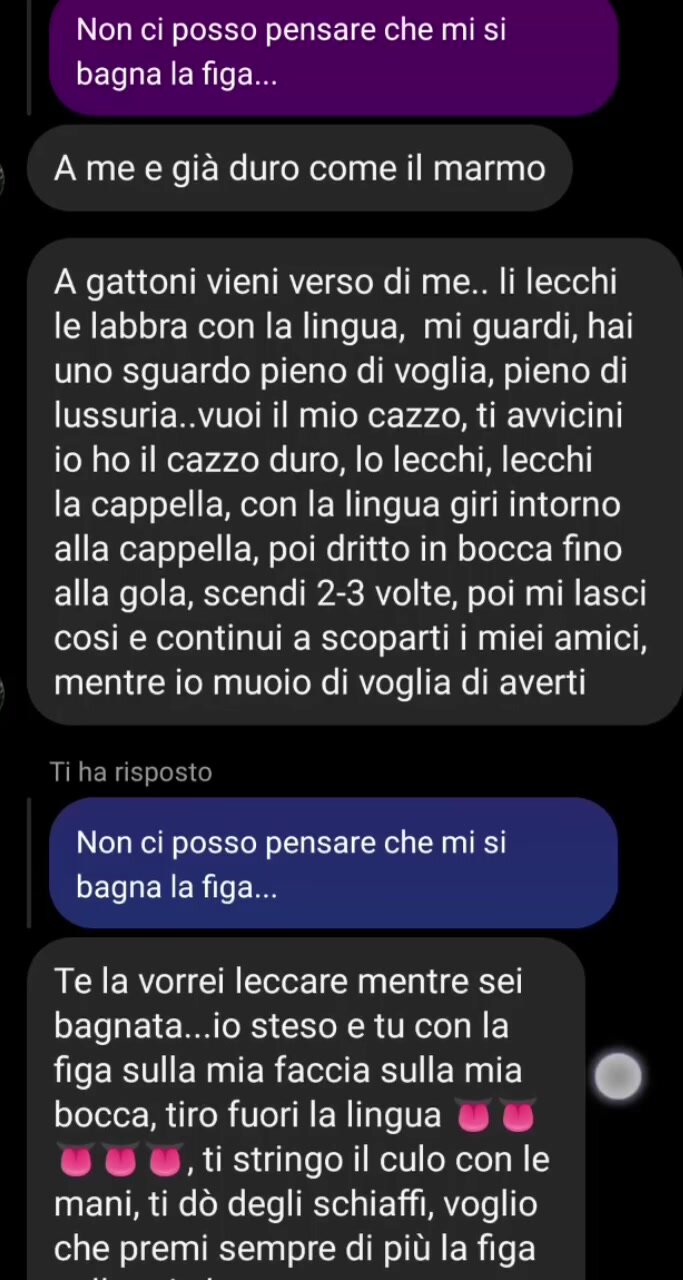This screenshot has width=683, height=1280.
Task: Tap the line containing 'scendi 2-3 volte'
Action: coord(350,595)
